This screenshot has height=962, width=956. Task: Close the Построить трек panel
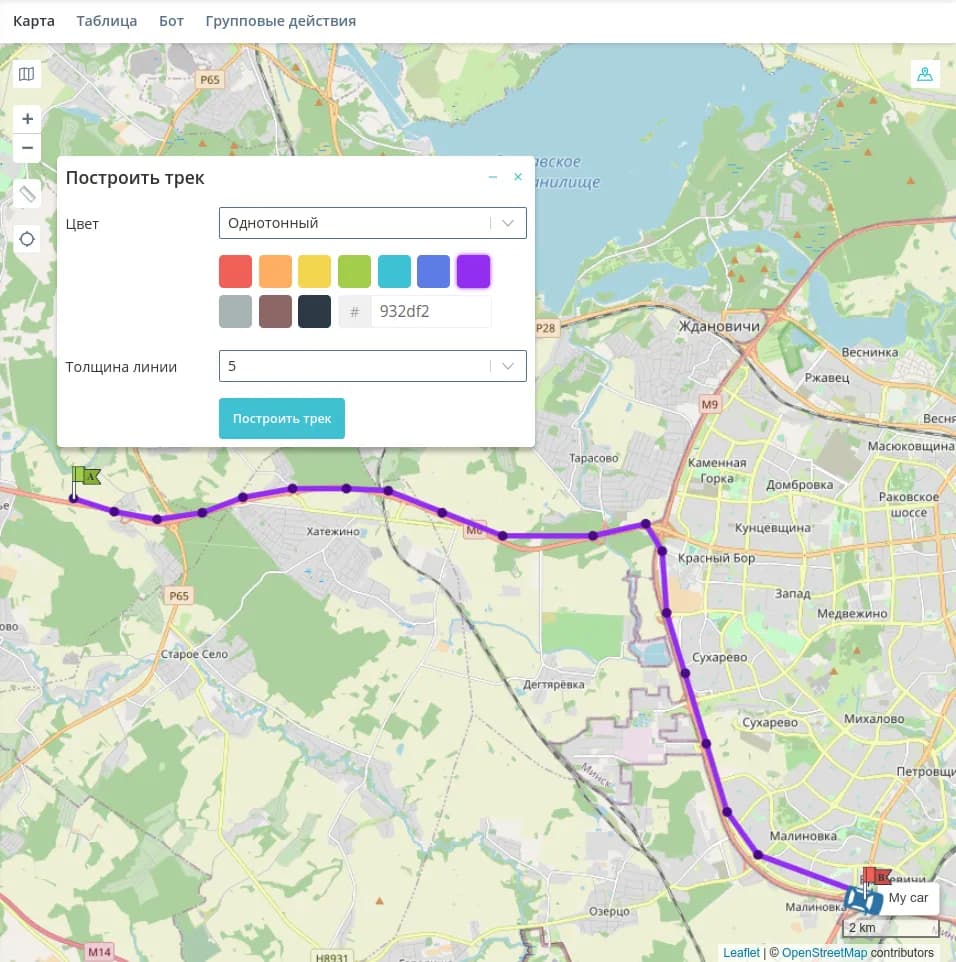click(518, 177)
